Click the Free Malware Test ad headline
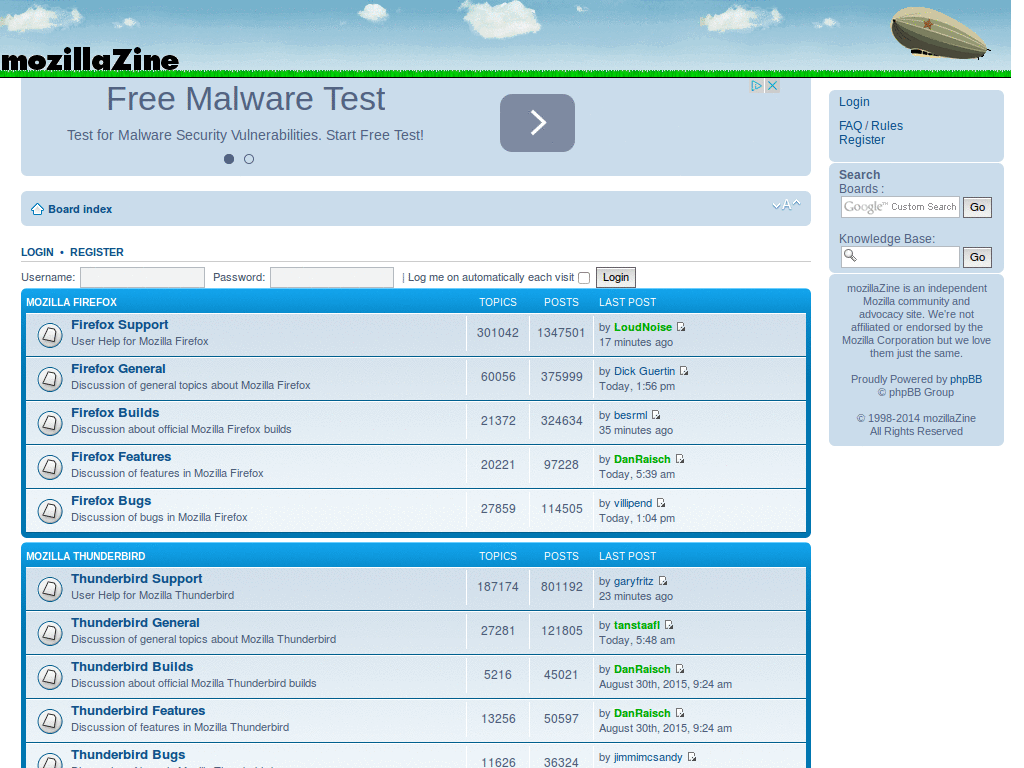 [x=246, y=99]
